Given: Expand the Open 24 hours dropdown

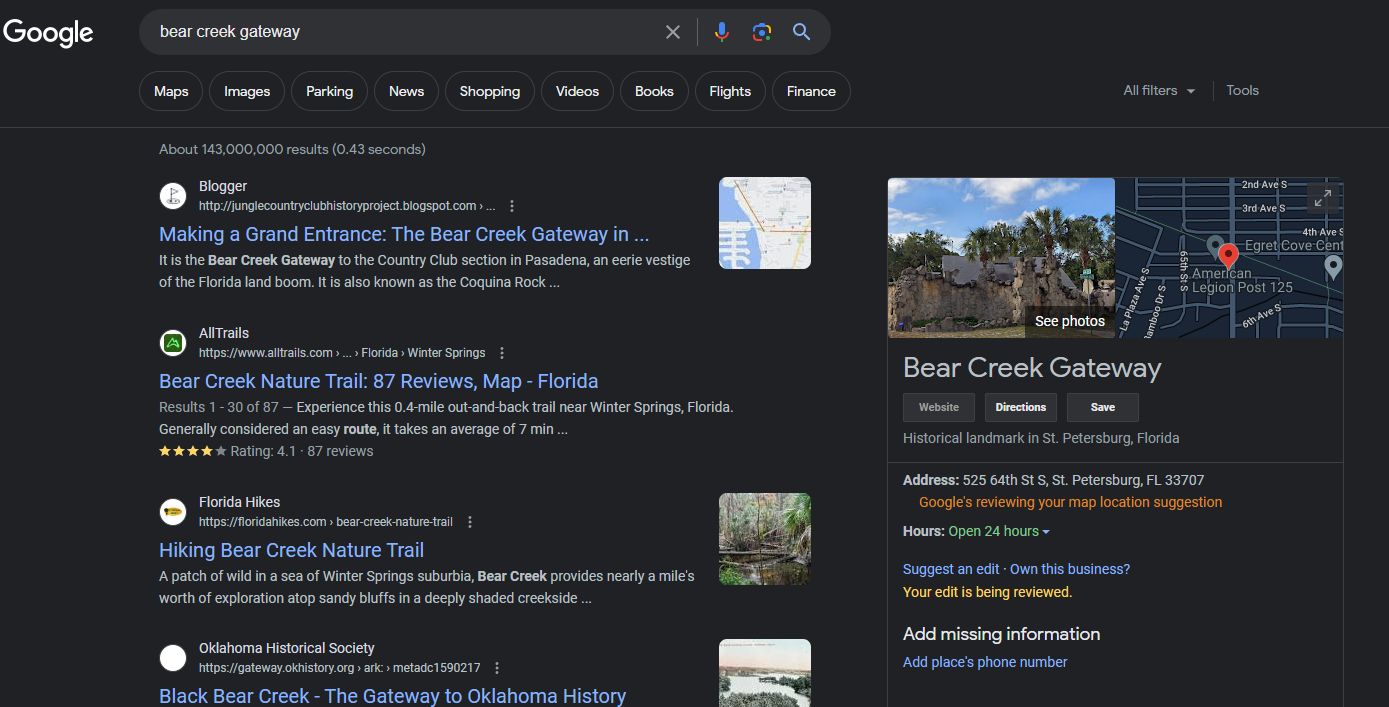Looking at the screenshot, I should tap(999, 531).
